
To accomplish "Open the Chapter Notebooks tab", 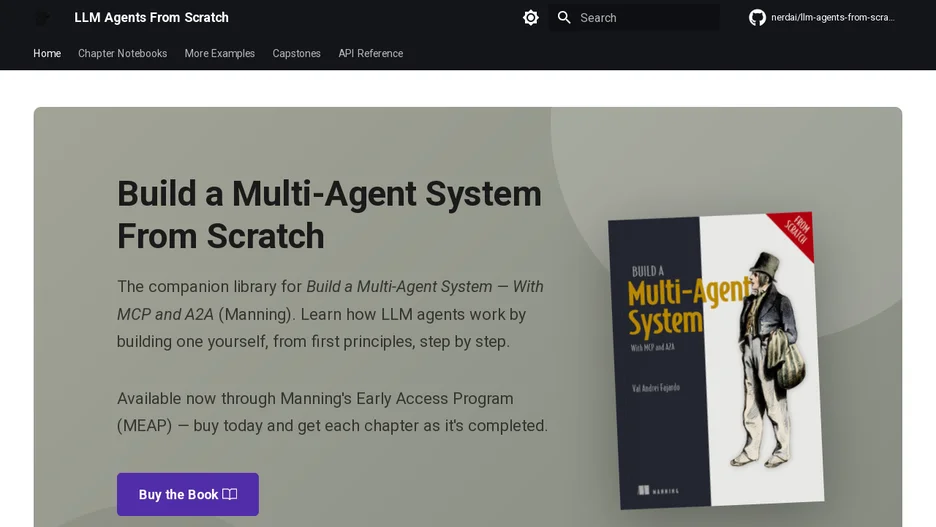I will 122,54.
